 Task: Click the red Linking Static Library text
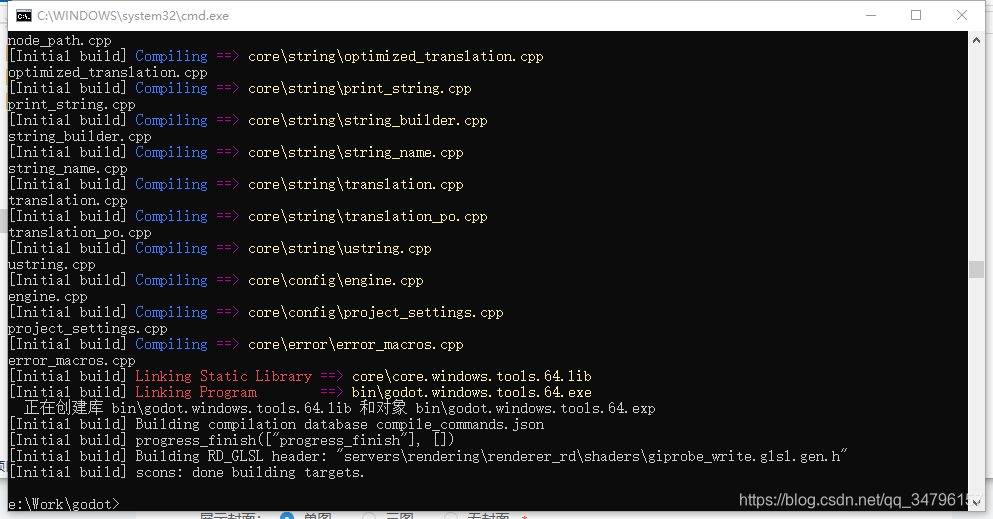[x=224, y=376]
